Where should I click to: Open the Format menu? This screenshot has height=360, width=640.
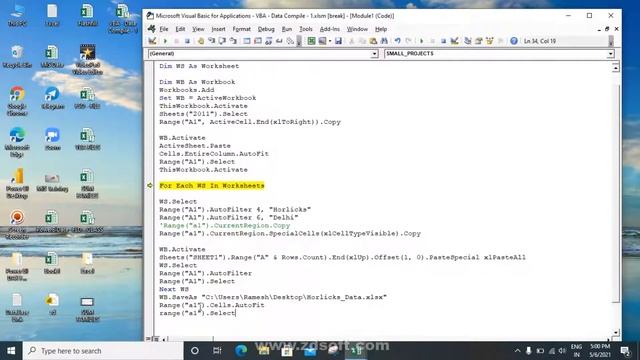click(242, 29)
